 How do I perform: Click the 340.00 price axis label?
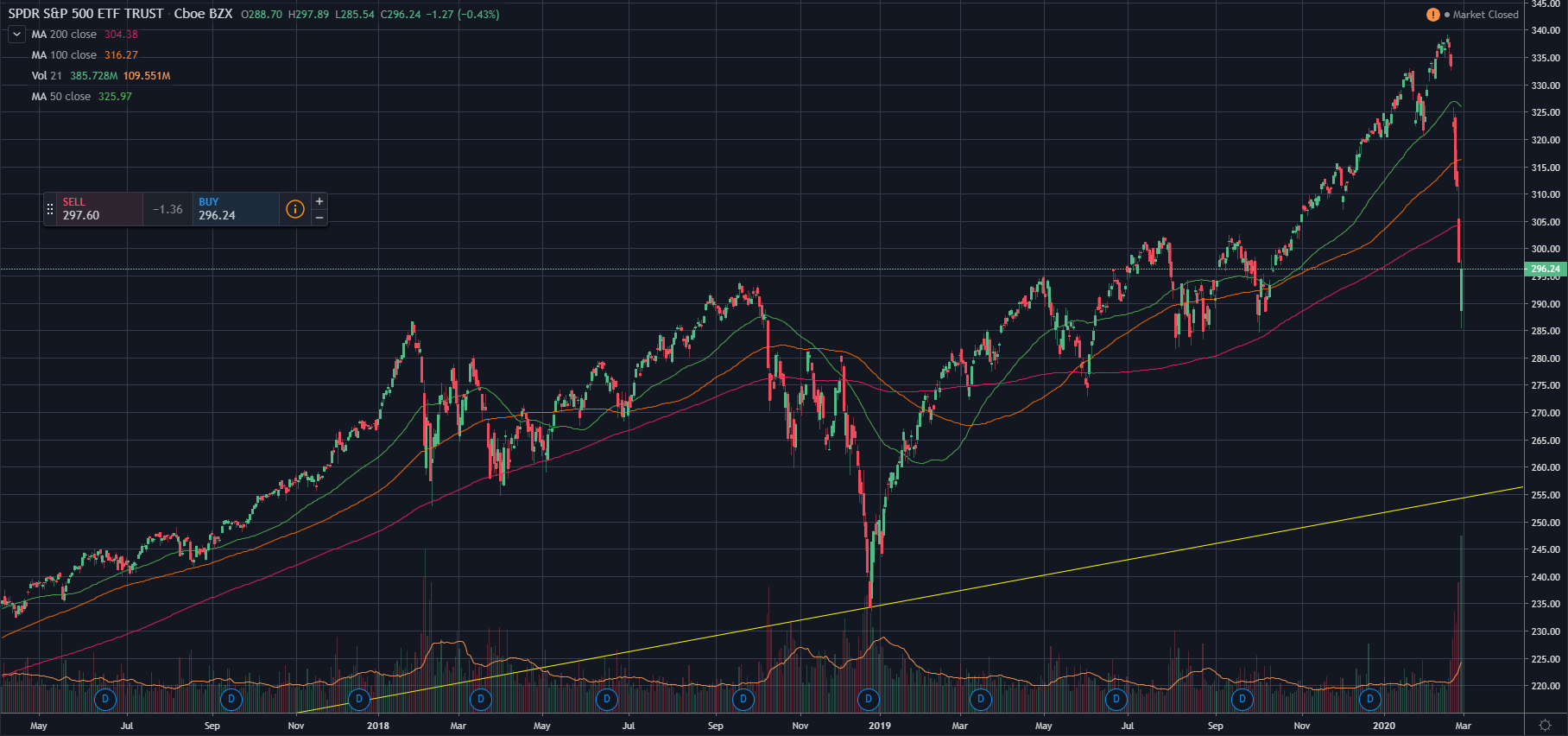[1546, 30]
